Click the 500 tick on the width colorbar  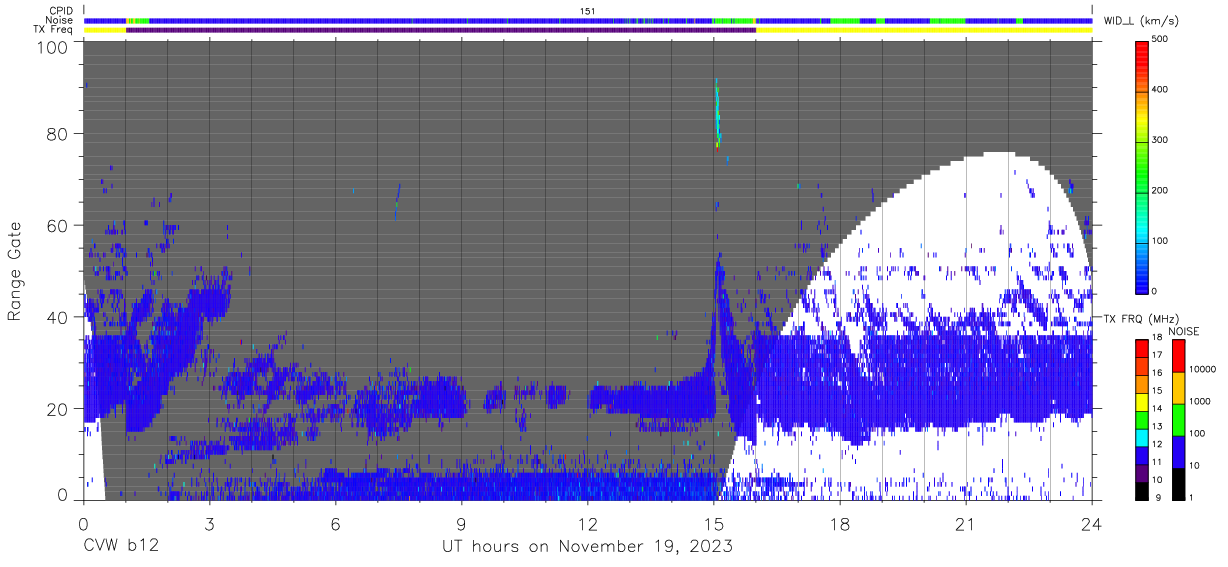pos(1162,39)
